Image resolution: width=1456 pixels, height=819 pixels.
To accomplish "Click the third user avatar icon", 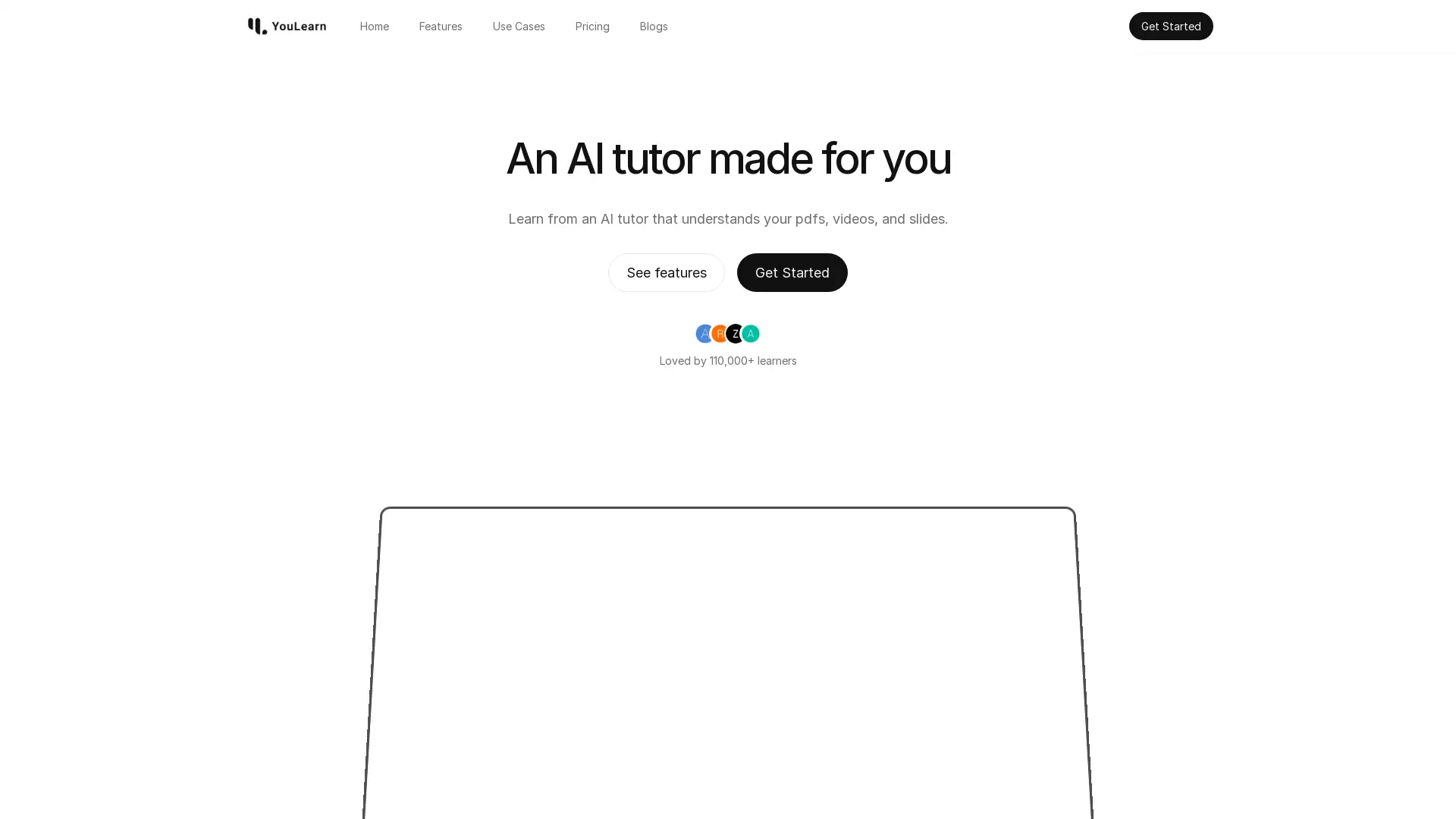I will click(x=735, y=333).
